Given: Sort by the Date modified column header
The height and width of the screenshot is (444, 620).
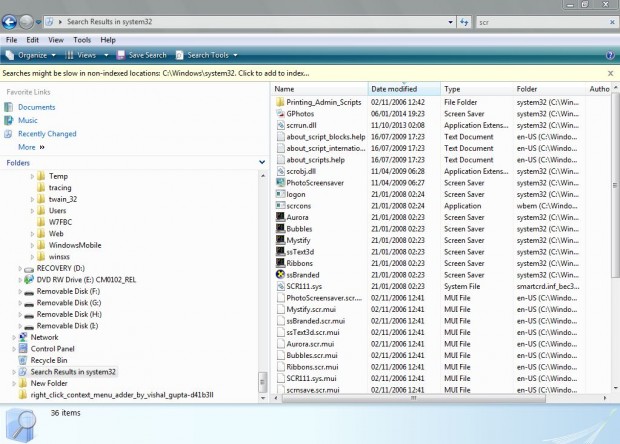Looking at the screenshot, I should (404, 89).
